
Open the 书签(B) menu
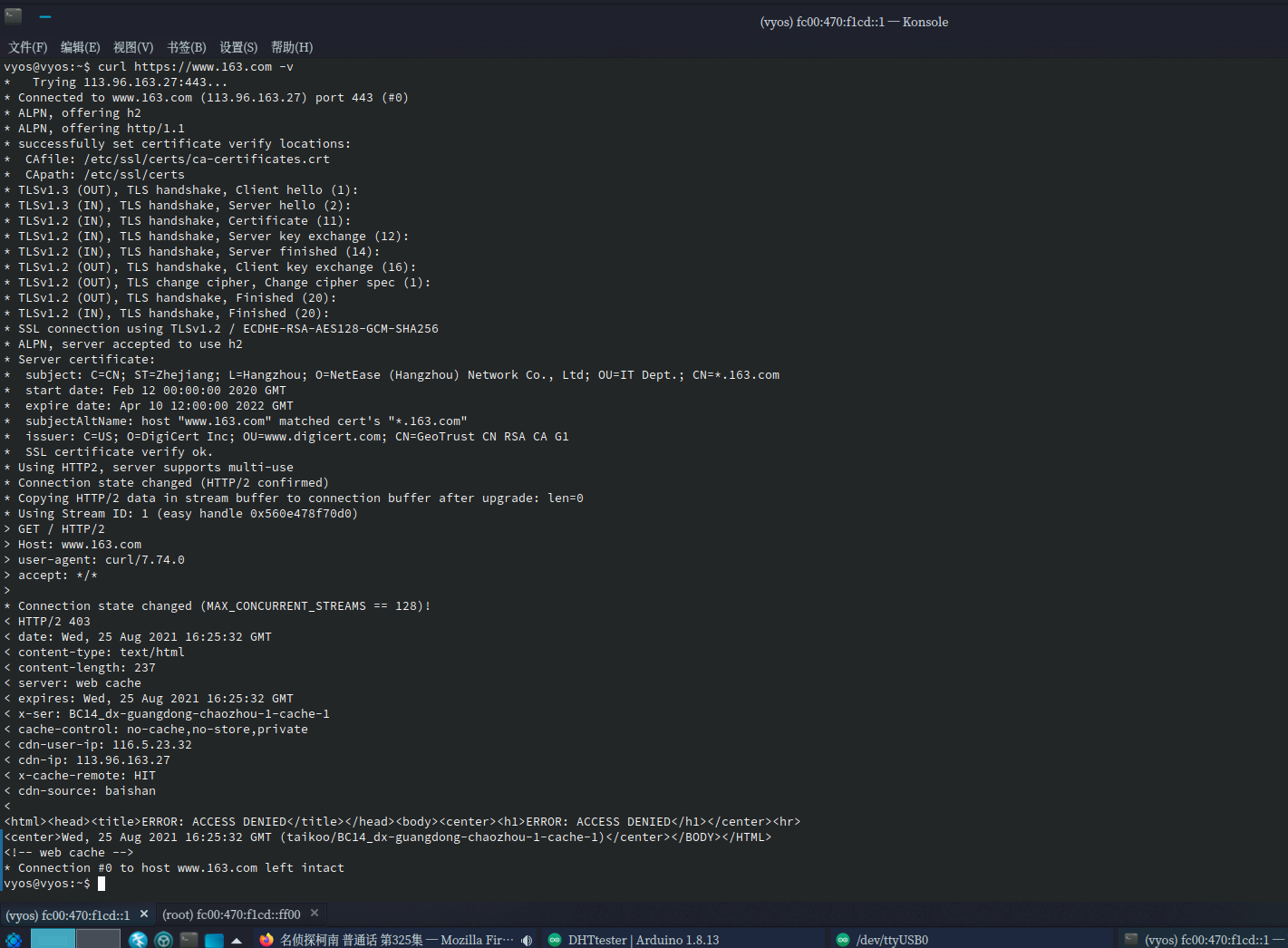tap(186, 47)
